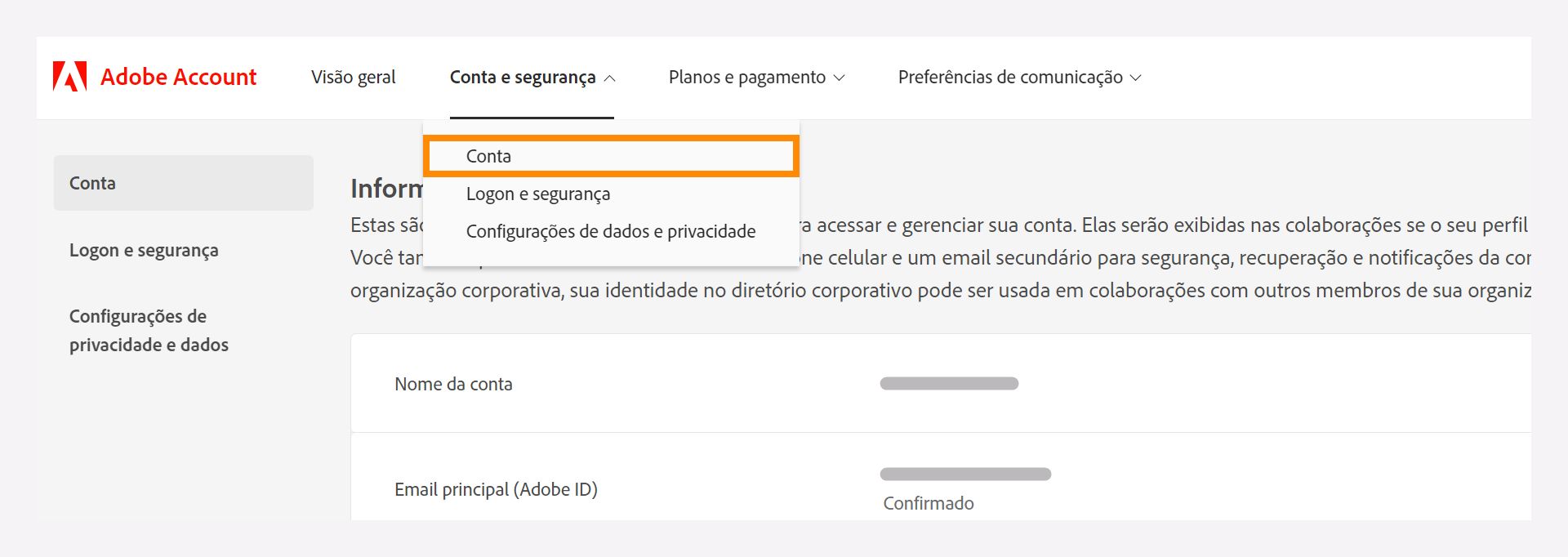
Task: Select the highlighted Conta menu option
Action: pyautogui.click(x=611, y=155)
